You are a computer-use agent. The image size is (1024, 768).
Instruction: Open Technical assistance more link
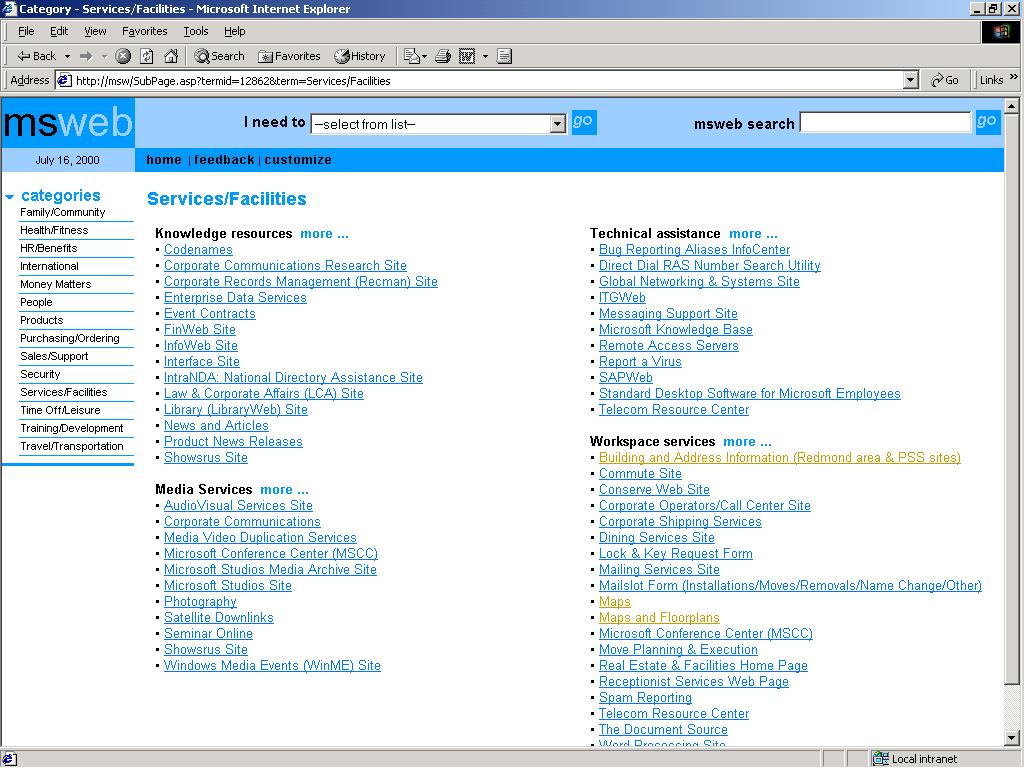tap(753, 234)
